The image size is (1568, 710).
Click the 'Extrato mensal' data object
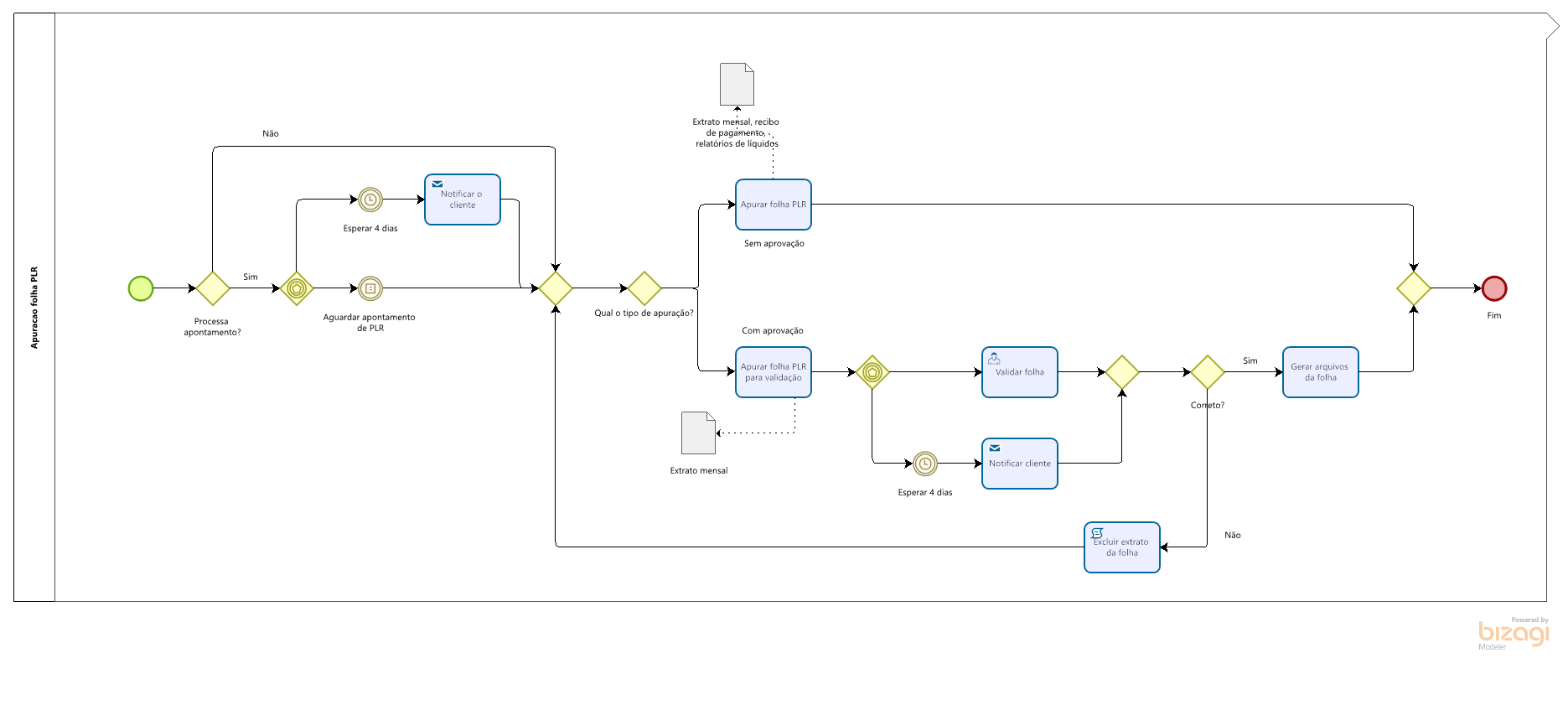point(699,433)
